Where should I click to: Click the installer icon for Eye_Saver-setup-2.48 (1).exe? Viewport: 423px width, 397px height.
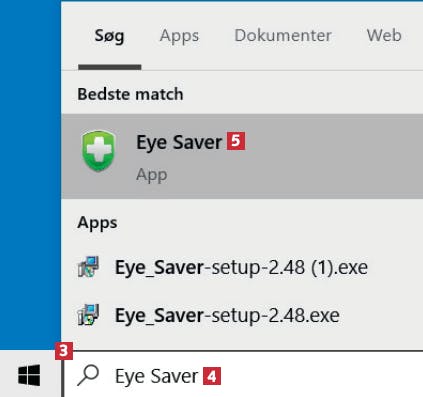[88, 267]
